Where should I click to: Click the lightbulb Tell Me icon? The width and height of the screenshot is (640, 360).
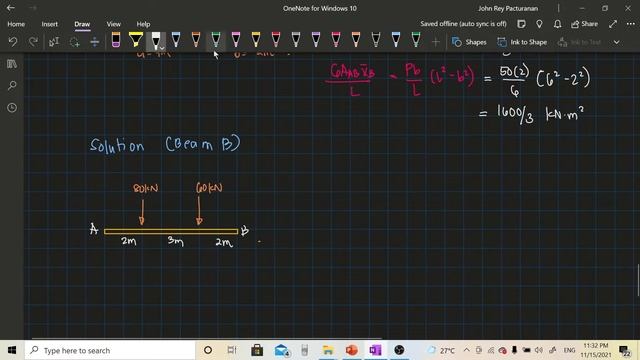(x=539, y=24)
